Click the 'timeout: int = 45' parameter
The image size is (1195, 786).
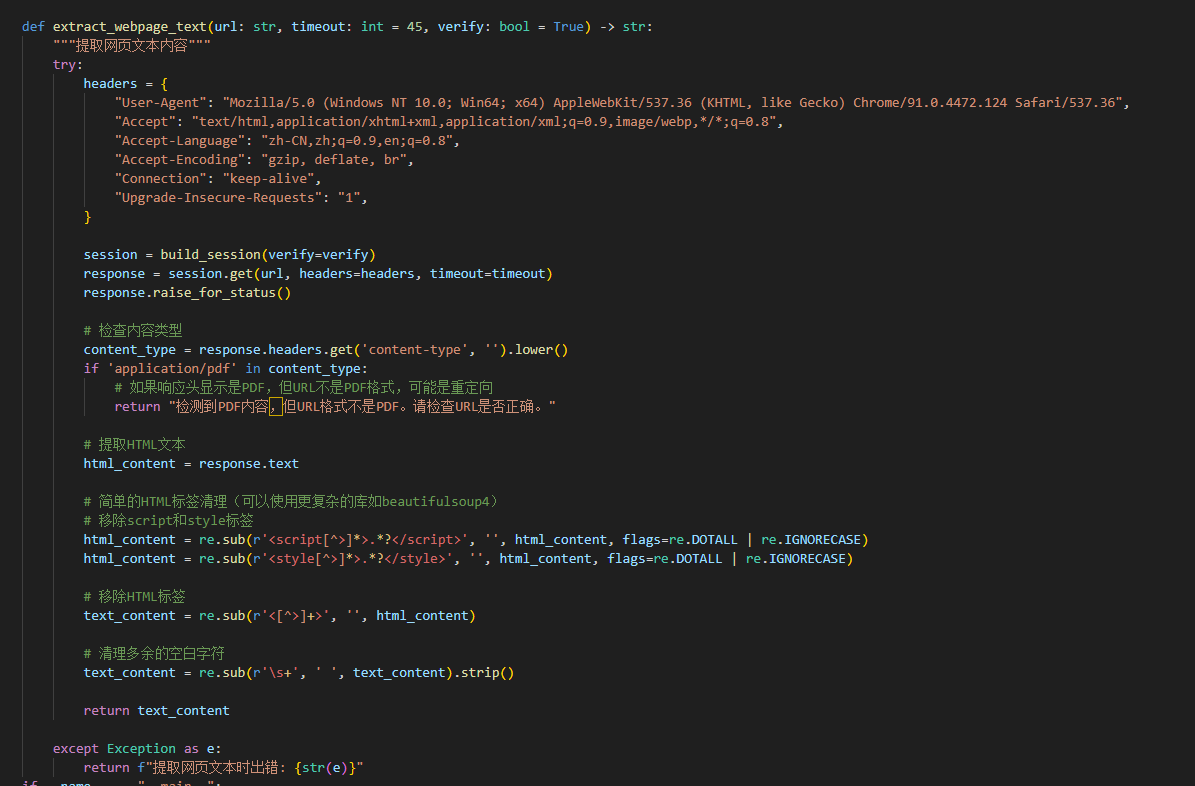click(x=357, y=27)
